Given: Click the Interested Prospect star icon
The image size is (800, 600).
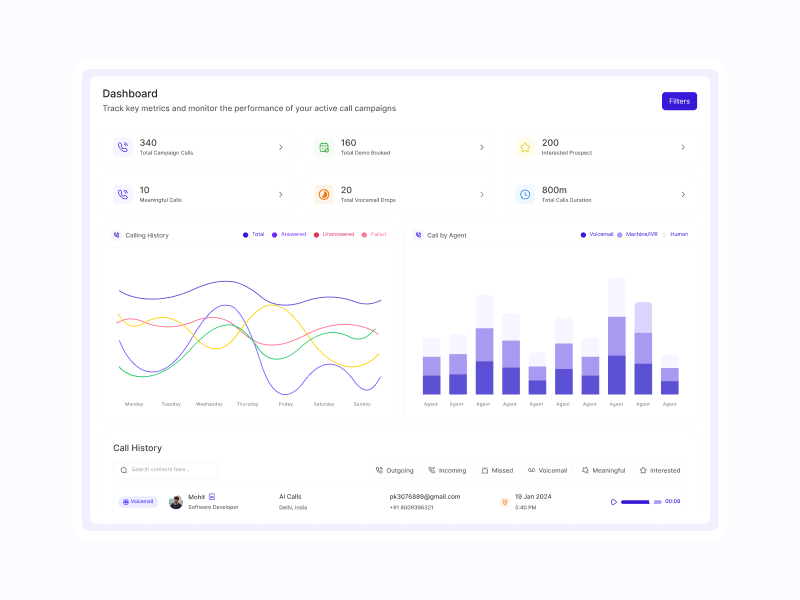Looking at the screenshot, I should click(x=525, y=147).
